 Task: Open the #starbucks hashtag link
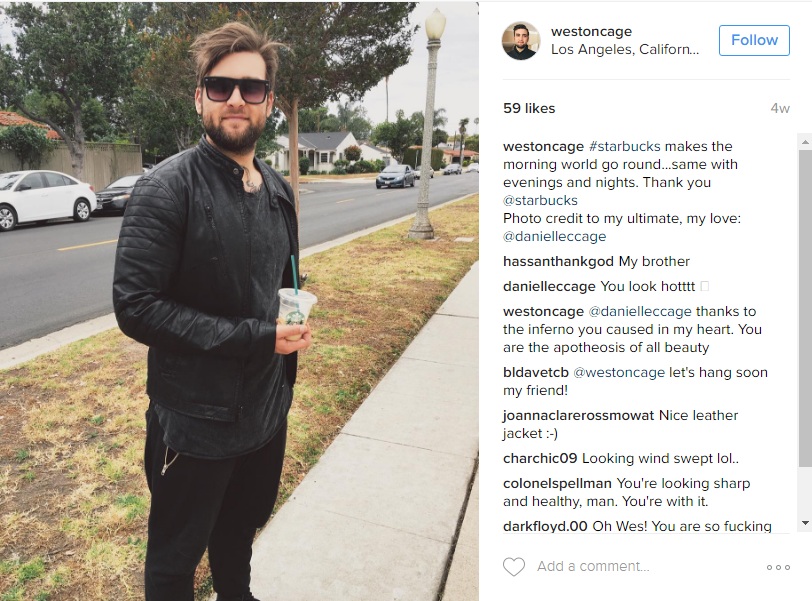625,146
